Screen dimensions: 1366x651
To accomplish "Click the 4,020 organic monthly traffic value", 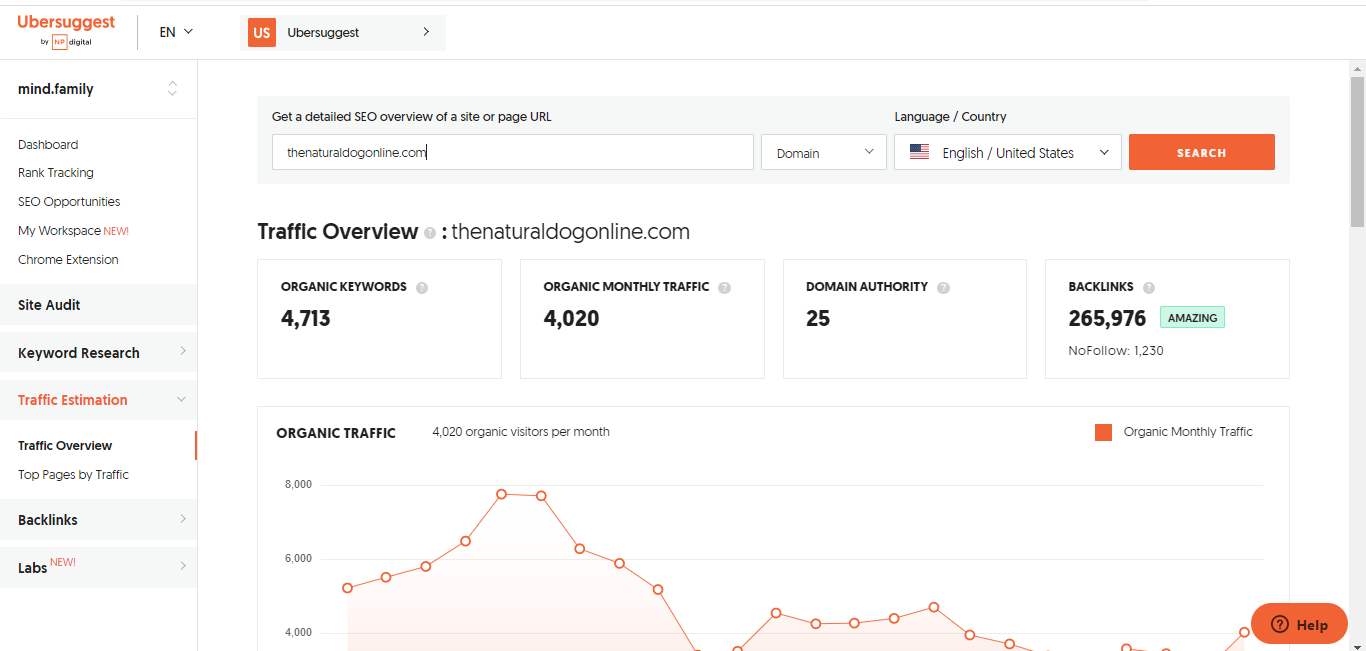I will pos(572,319).
